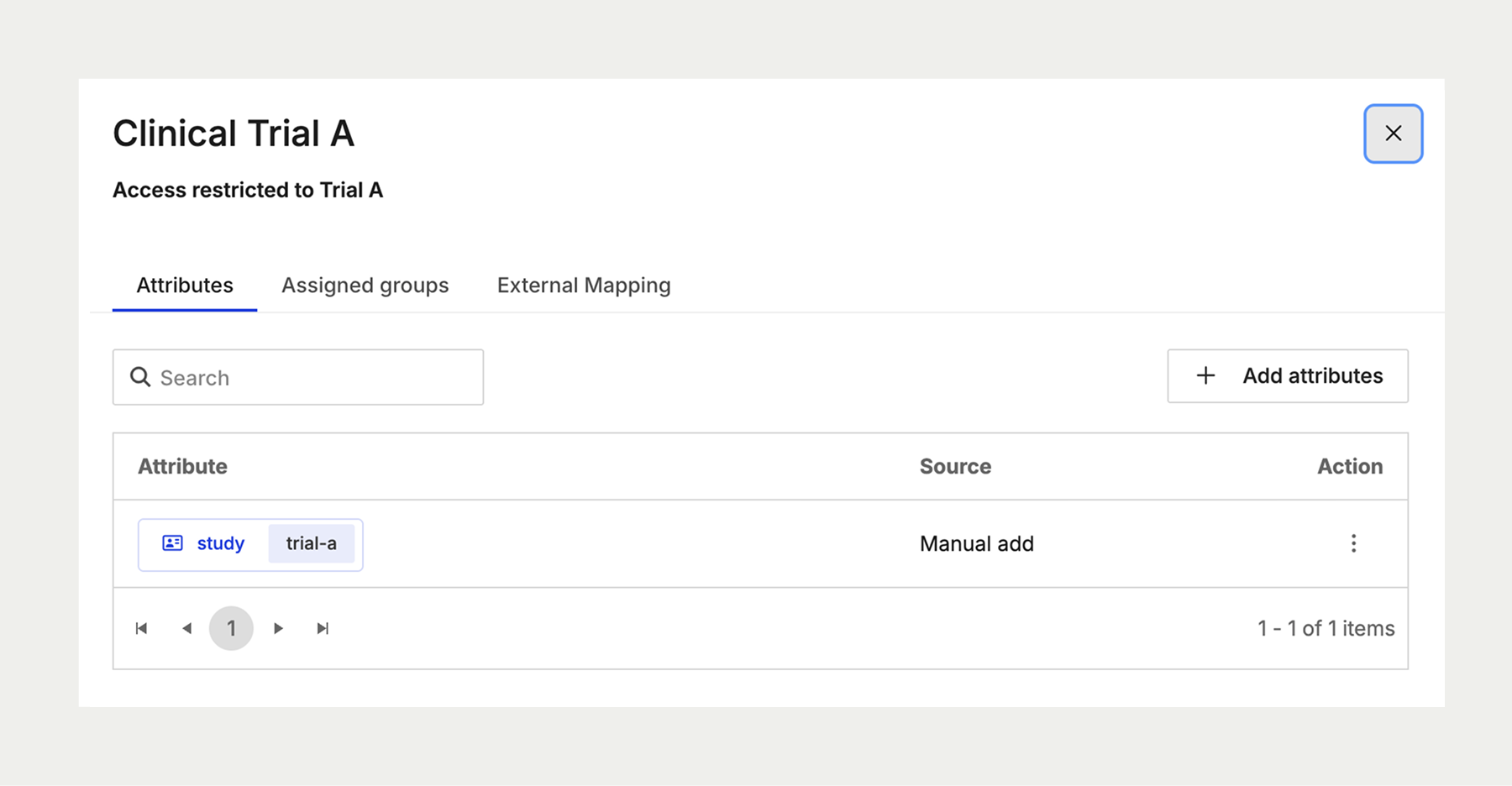1512x786 pixels.
Task: Click the magnifying glass search icon
Action: pos(140,377)
